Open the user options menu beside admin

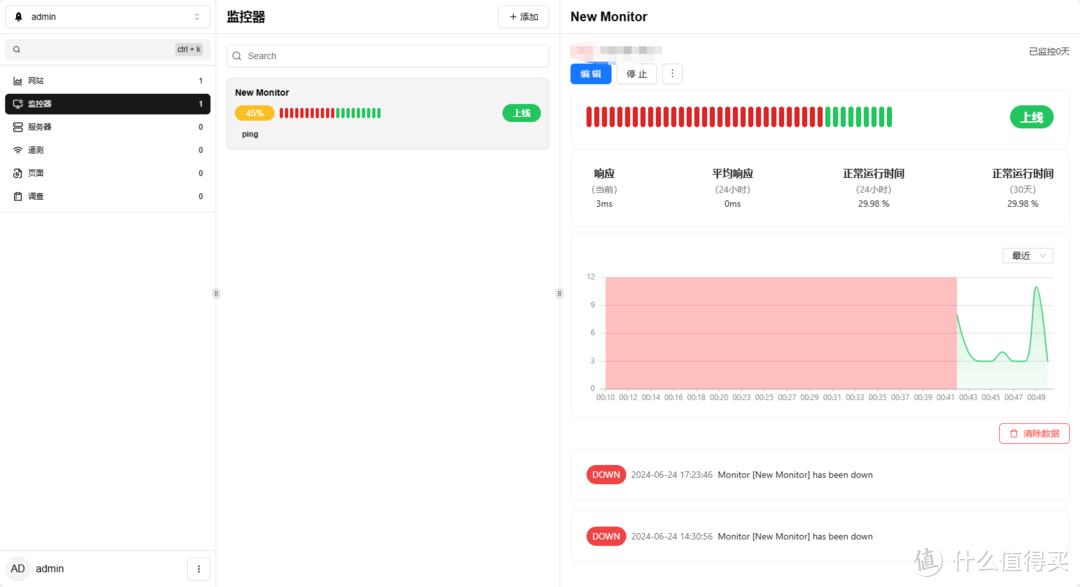coord(198,569)
